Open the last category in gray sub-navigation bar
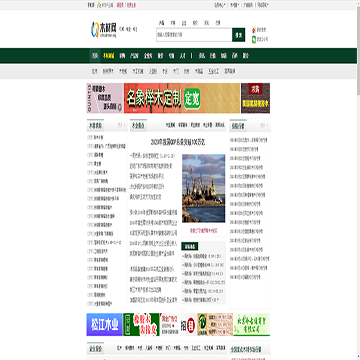360x360 pixels. tap(230, 71)
